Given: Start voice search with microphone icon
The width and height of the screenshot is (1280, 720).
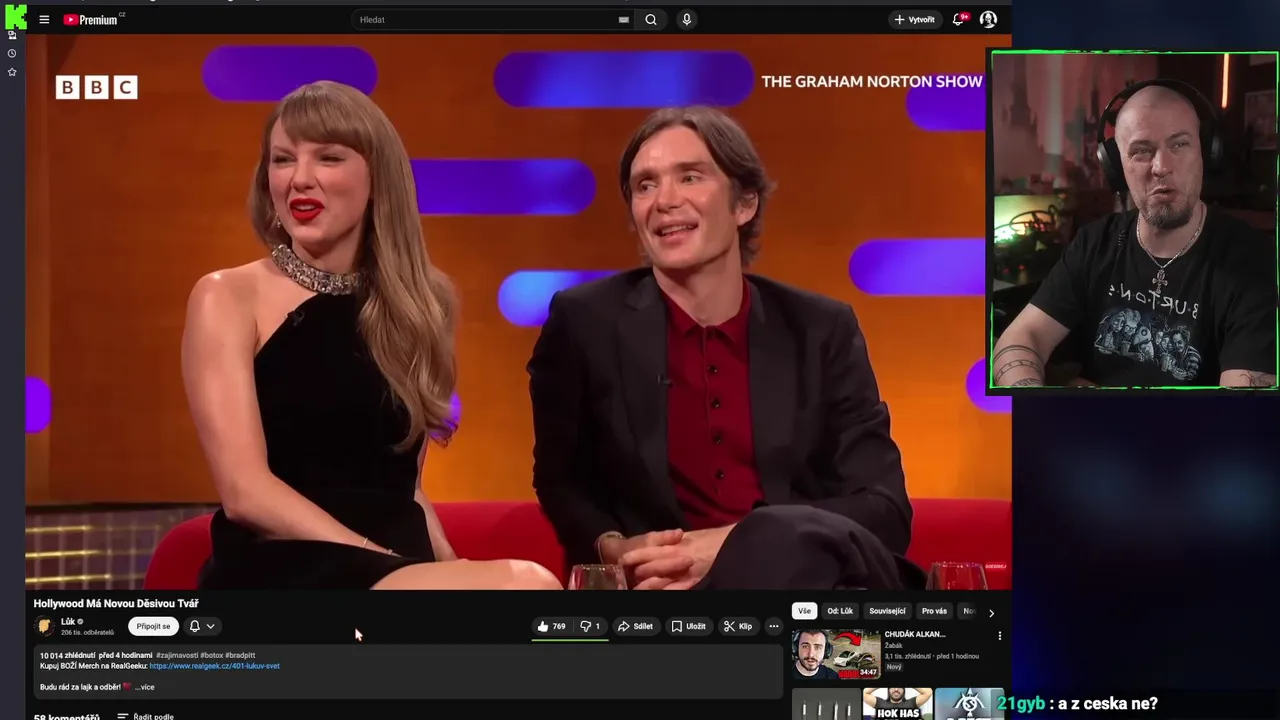Looking at the screenshot, I should (x=686, y=19).
